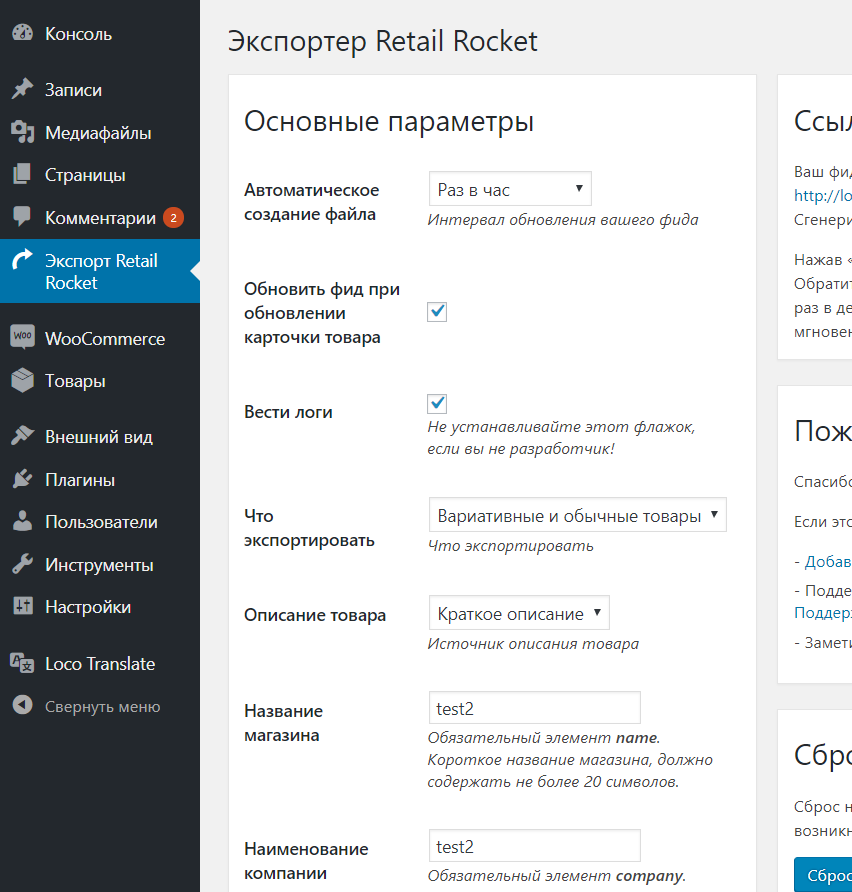Click the Основные параметры heading

pos(389,122)
